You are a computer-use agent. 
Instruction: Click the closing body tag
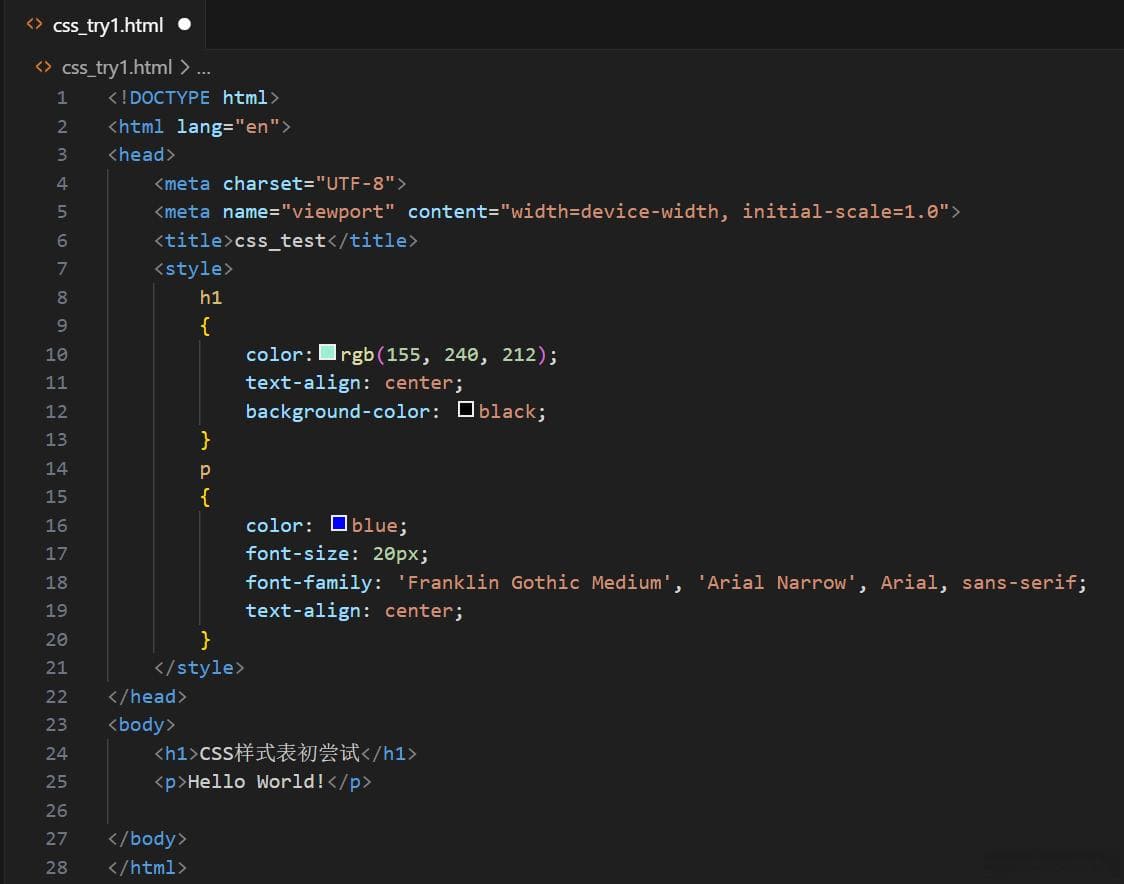[147, 839]
